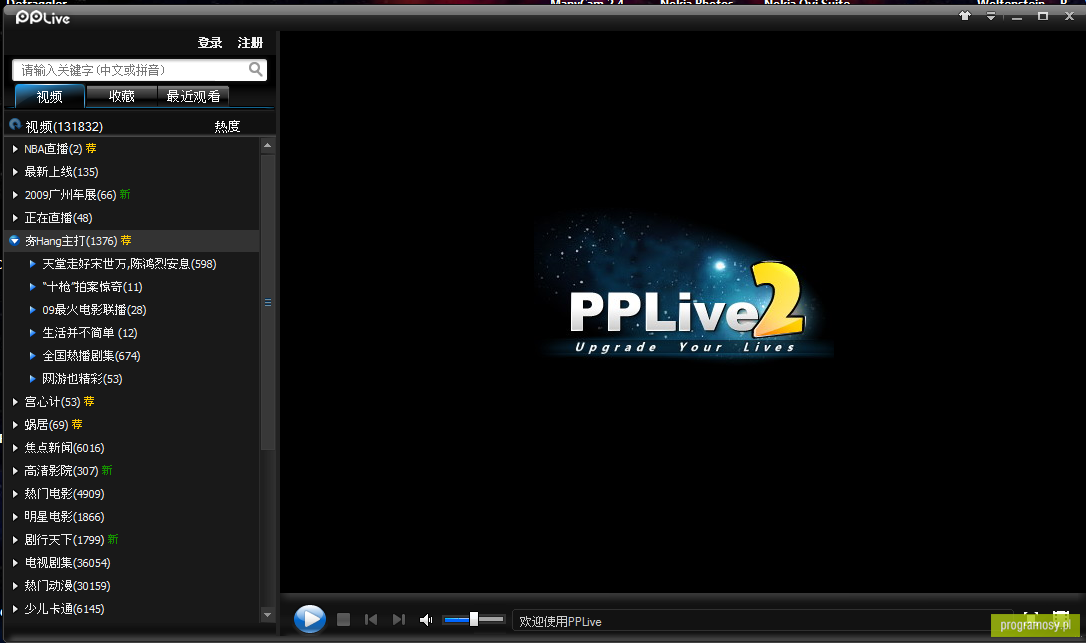Viewport: 1086px width, 643px height.
Task: Select the 剧行天下(1799) row
Action: pos(132,539)
